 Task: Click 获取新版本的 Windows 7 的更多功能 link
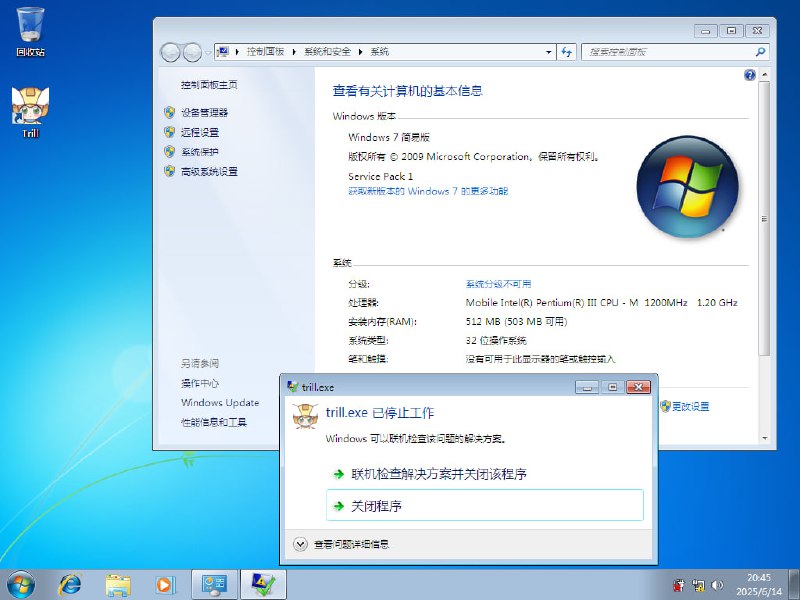click(428, 191)
